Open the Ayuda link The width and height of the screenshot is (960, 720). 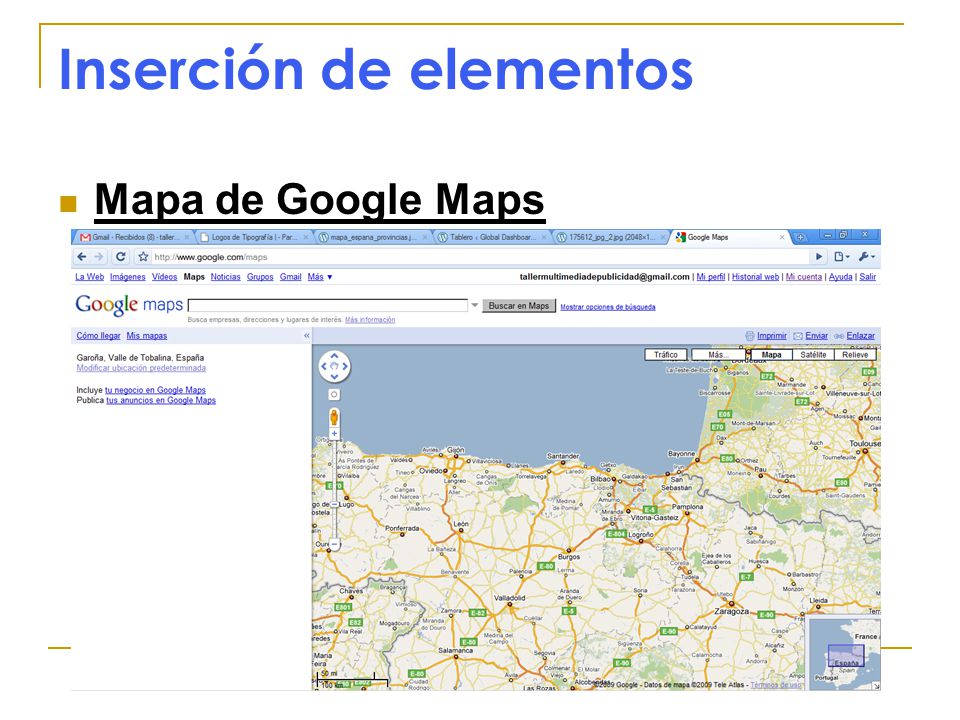[840, 277]
